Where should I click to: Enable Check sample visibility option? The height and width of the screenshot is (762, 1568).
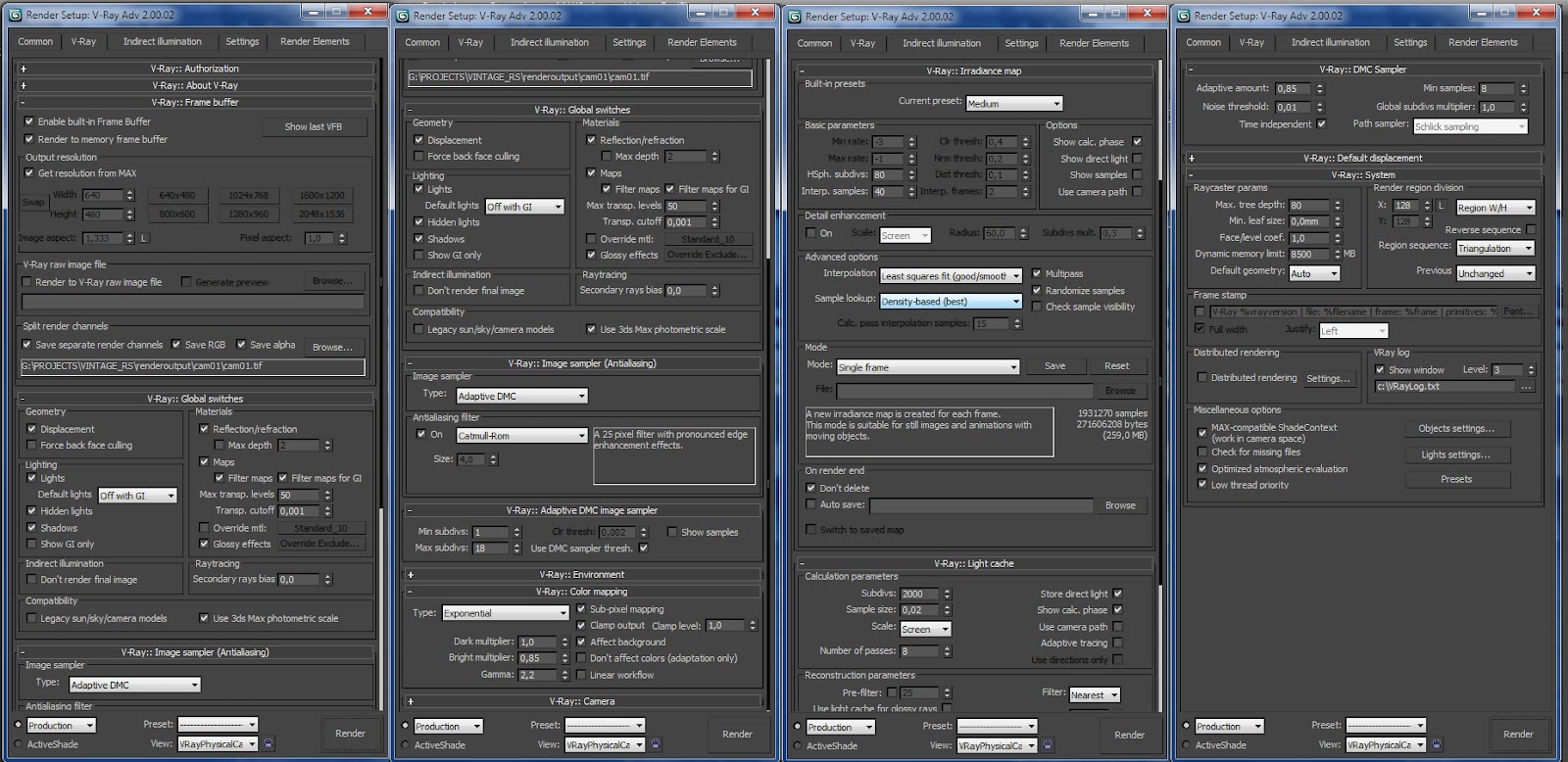pyautogui.click(x=1037, y=307)
